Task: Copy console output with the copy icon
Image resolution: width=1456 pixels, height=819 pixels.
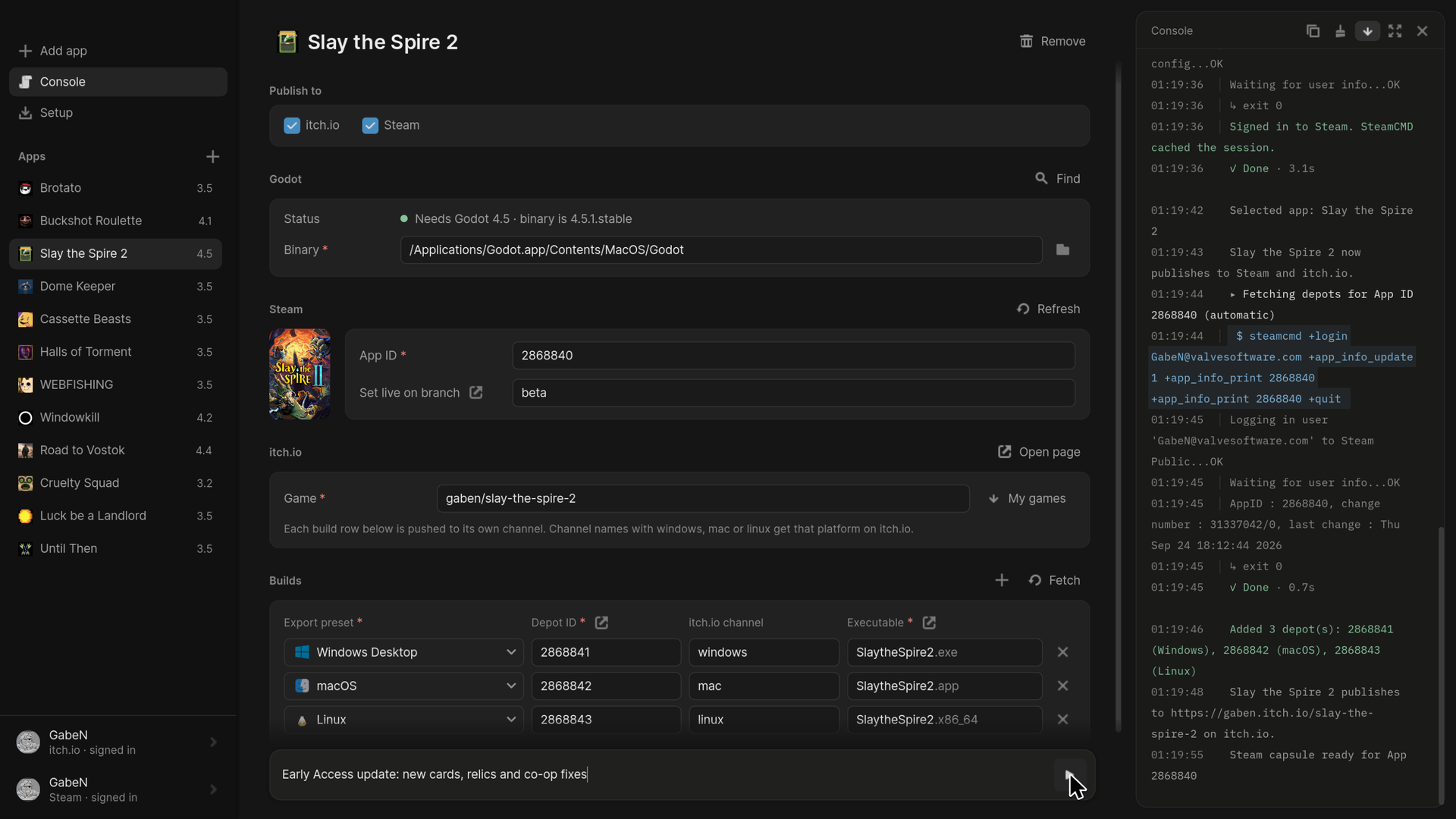Action: coord(1313,31)
